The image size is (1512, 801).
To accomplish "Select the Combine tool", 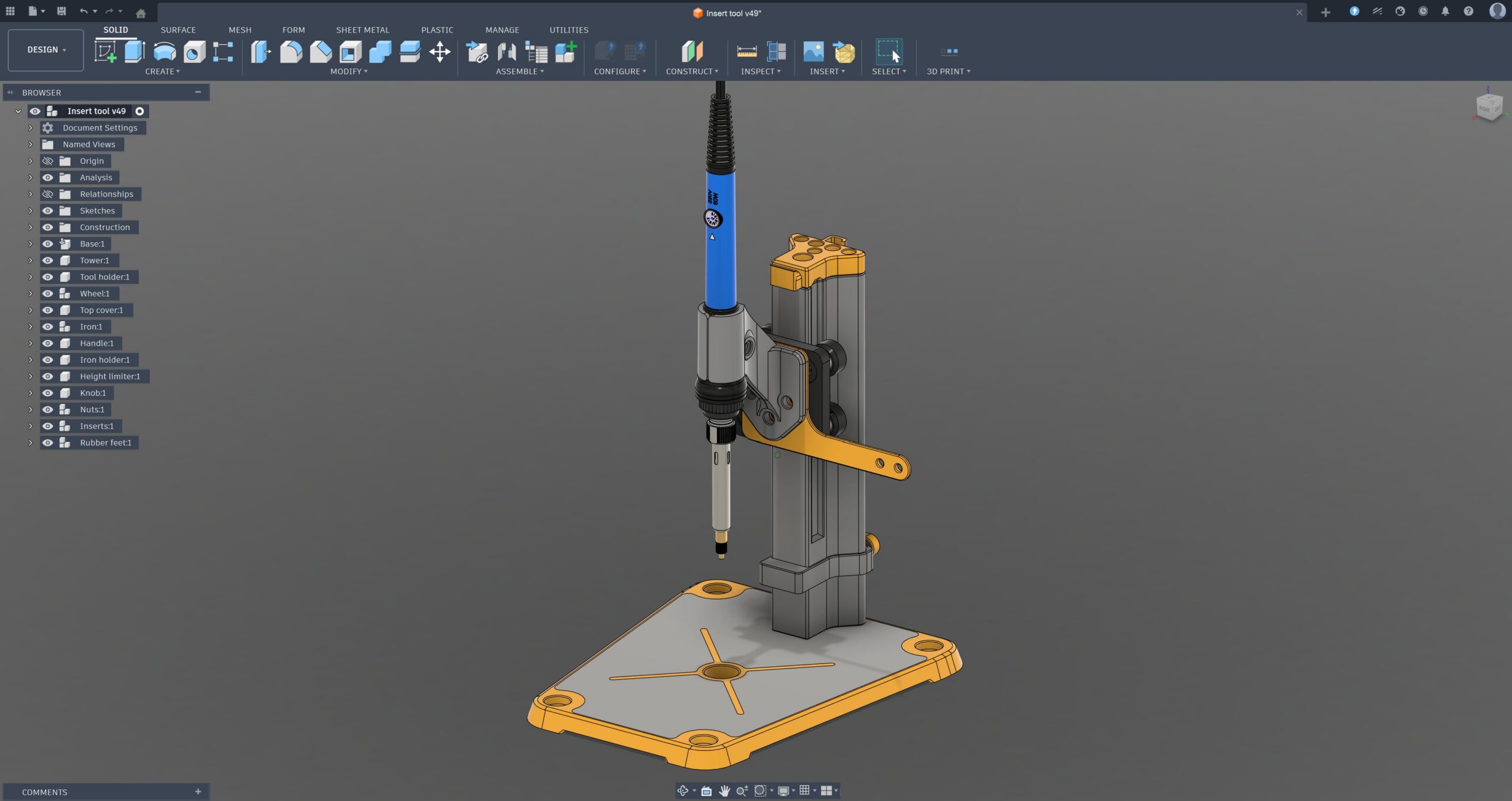I will point(380,52).
